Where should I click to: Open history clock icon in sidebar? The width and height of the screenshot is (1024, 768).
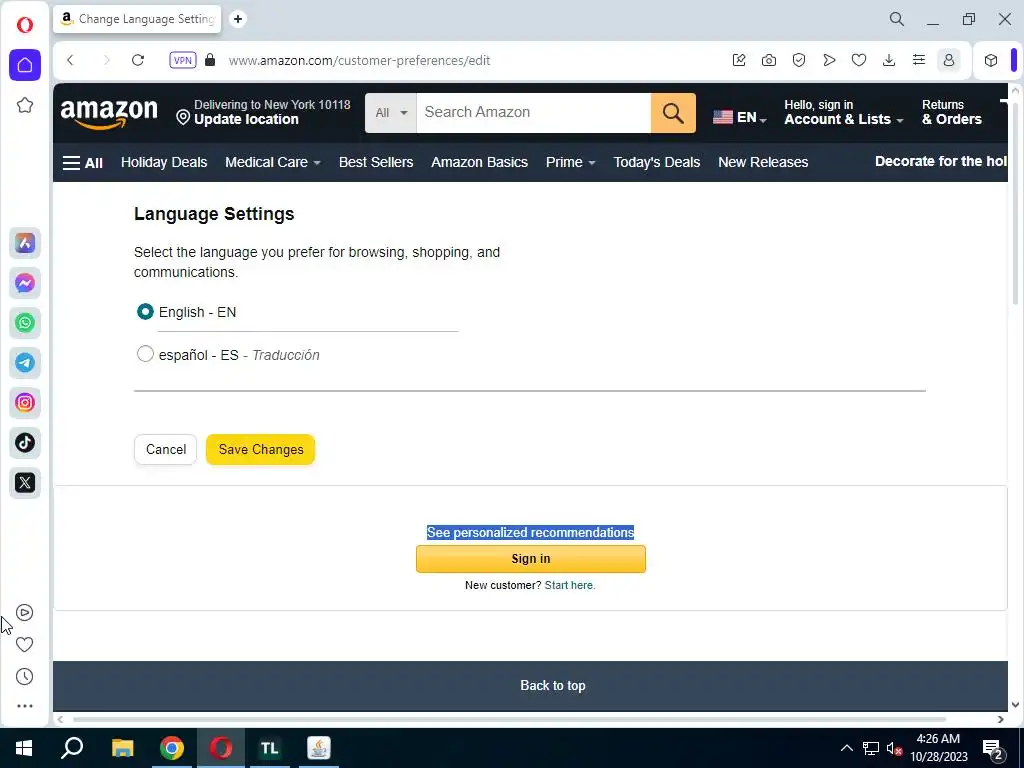click(25, 677)
